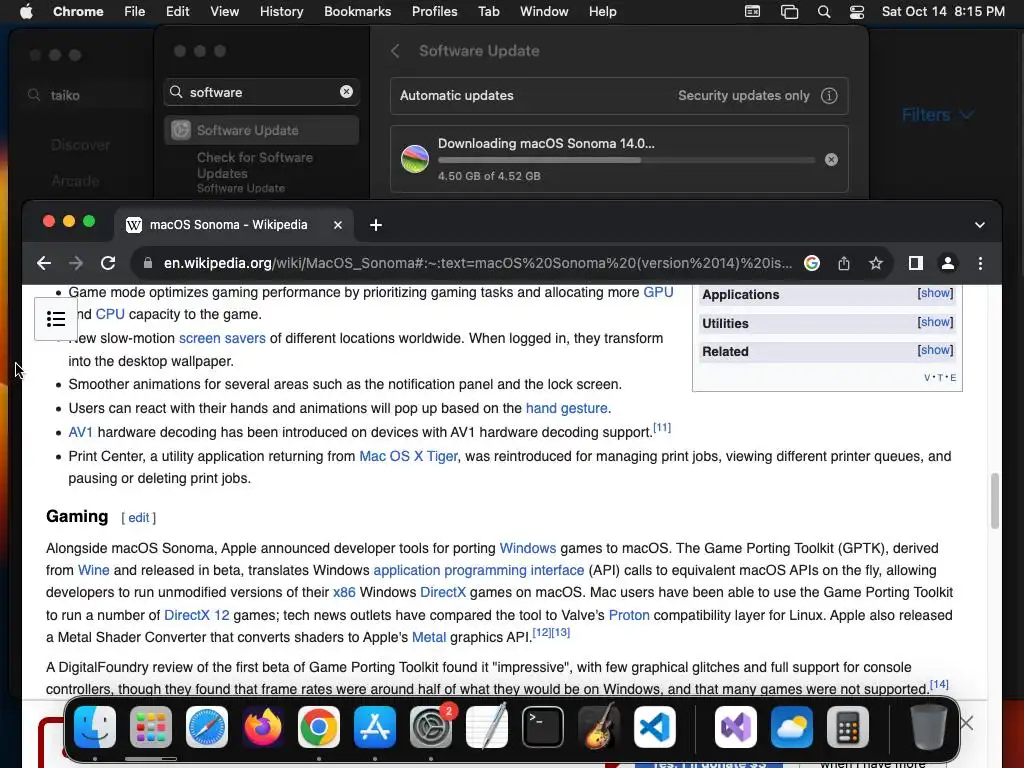1024x768 pixels.
Task: Open the Filters dropdown in App Store
Action: pyautogui.click(x=937, y=115)
